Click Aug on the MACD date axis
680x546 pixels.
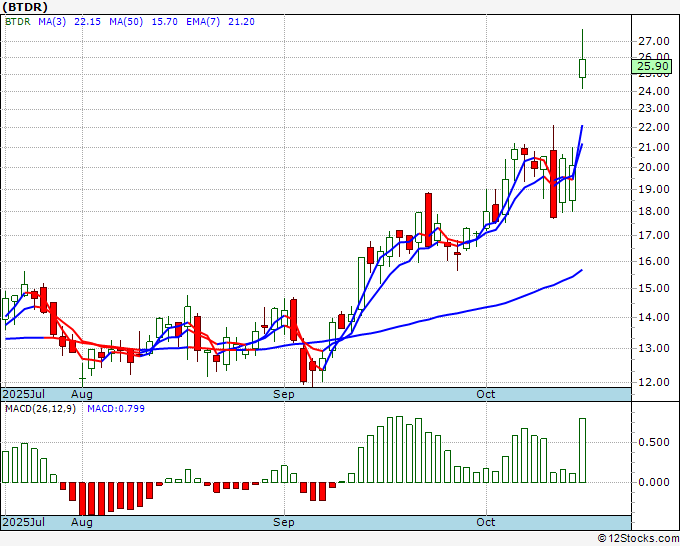[x=82, y=522]
